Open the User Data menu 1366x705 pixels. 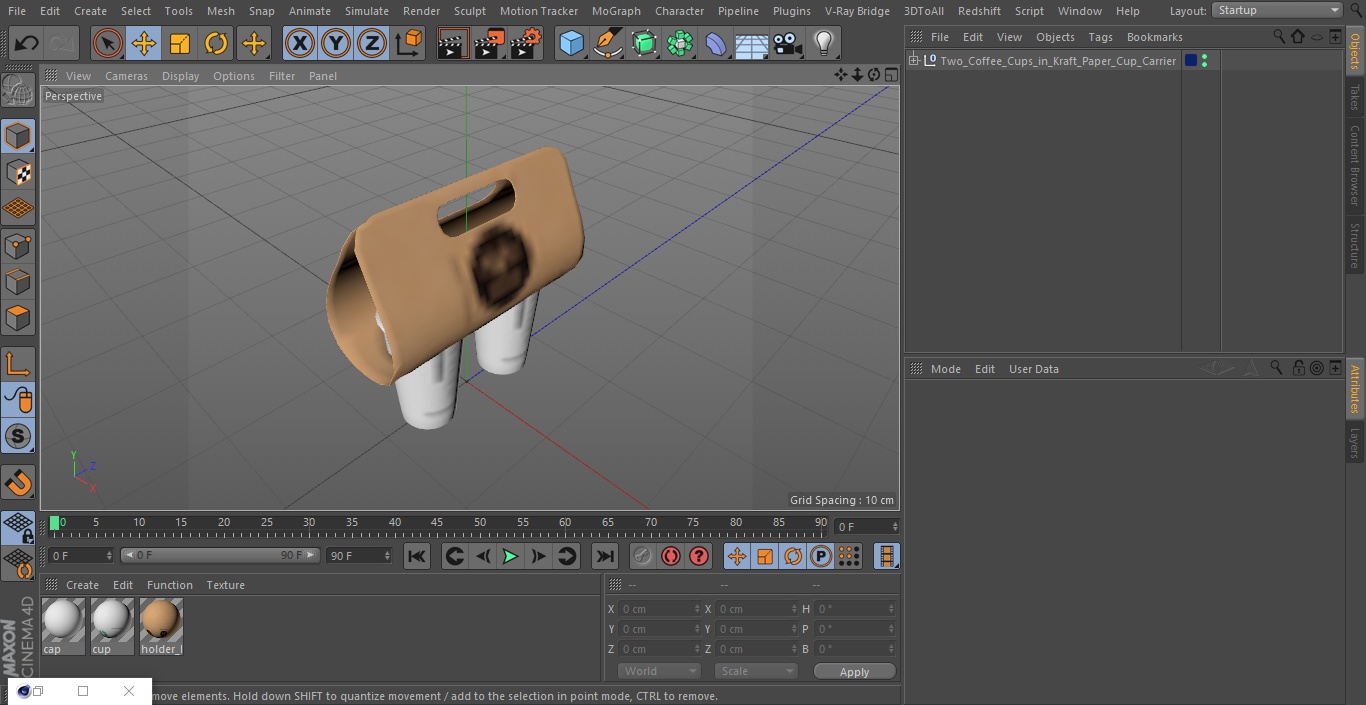pos(1033,369)
